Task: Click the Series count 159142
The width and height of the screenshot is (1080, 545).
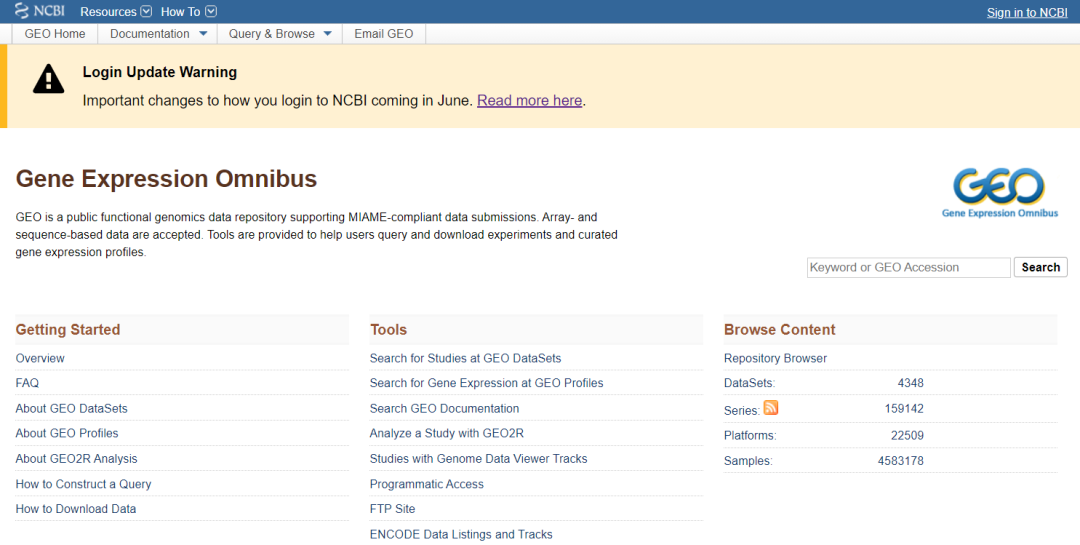Action: pos(904,409)
